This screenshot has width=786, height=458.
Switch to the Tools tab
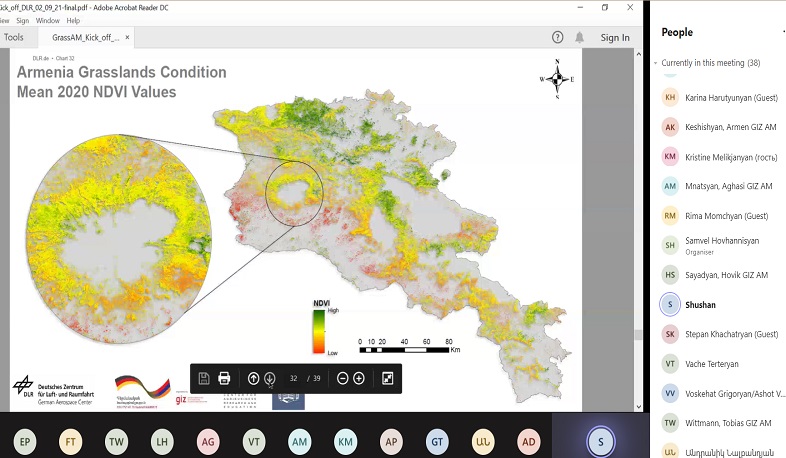pos(14,37)
